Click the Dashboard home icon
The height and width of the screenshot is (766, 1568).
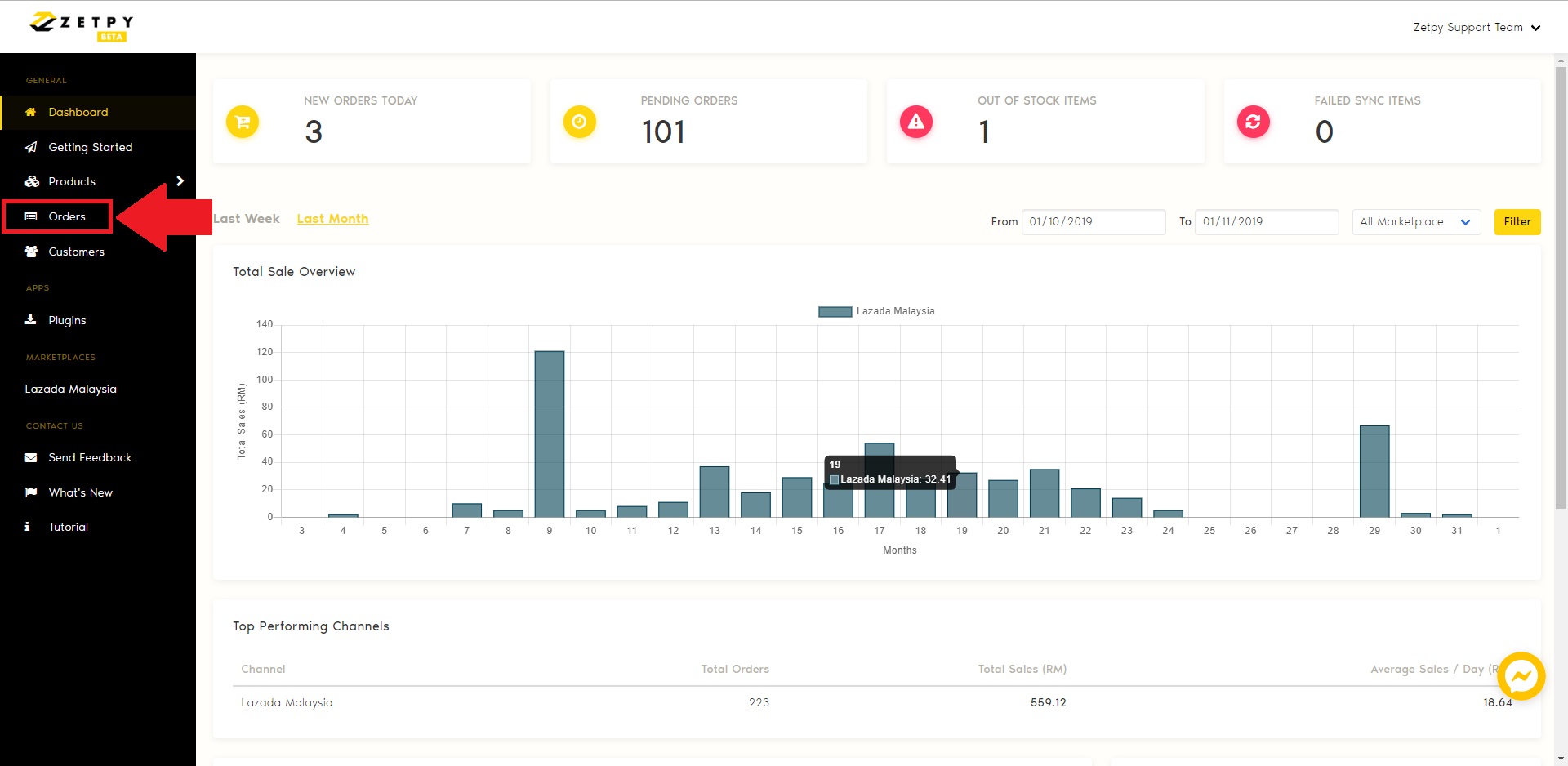(x=31, y=112)
